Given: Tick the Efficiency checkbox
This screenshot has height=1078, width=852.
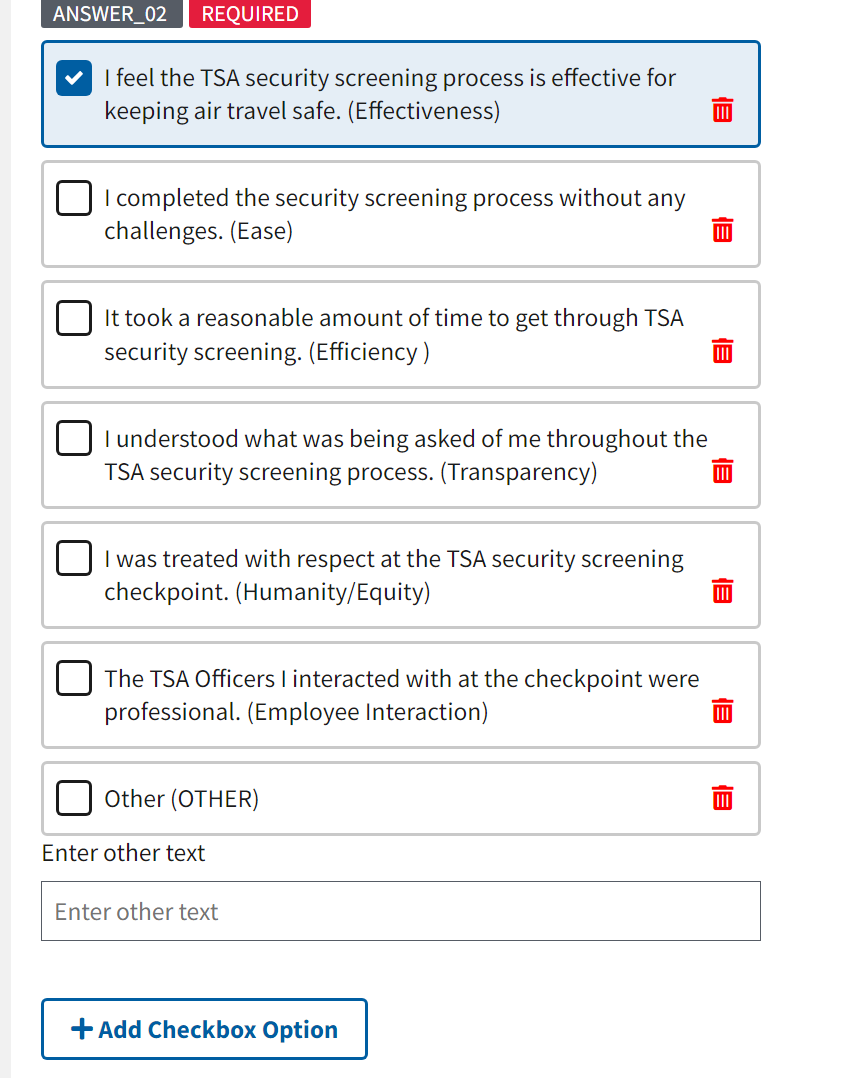Looking at the screenshot, I should [74, 318].
